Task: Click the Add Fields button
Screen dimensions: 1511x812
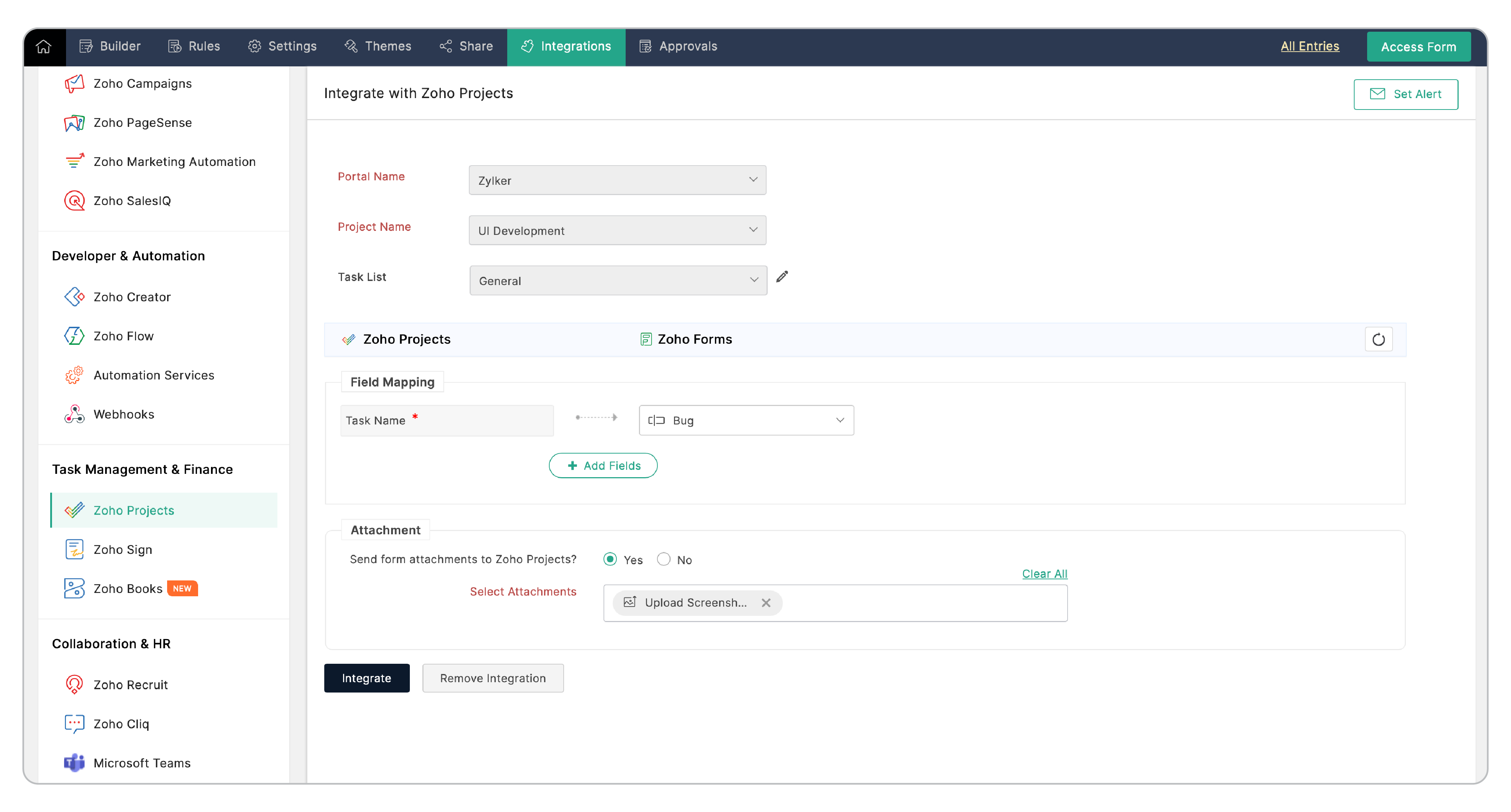Action: [x=603, y=465]
